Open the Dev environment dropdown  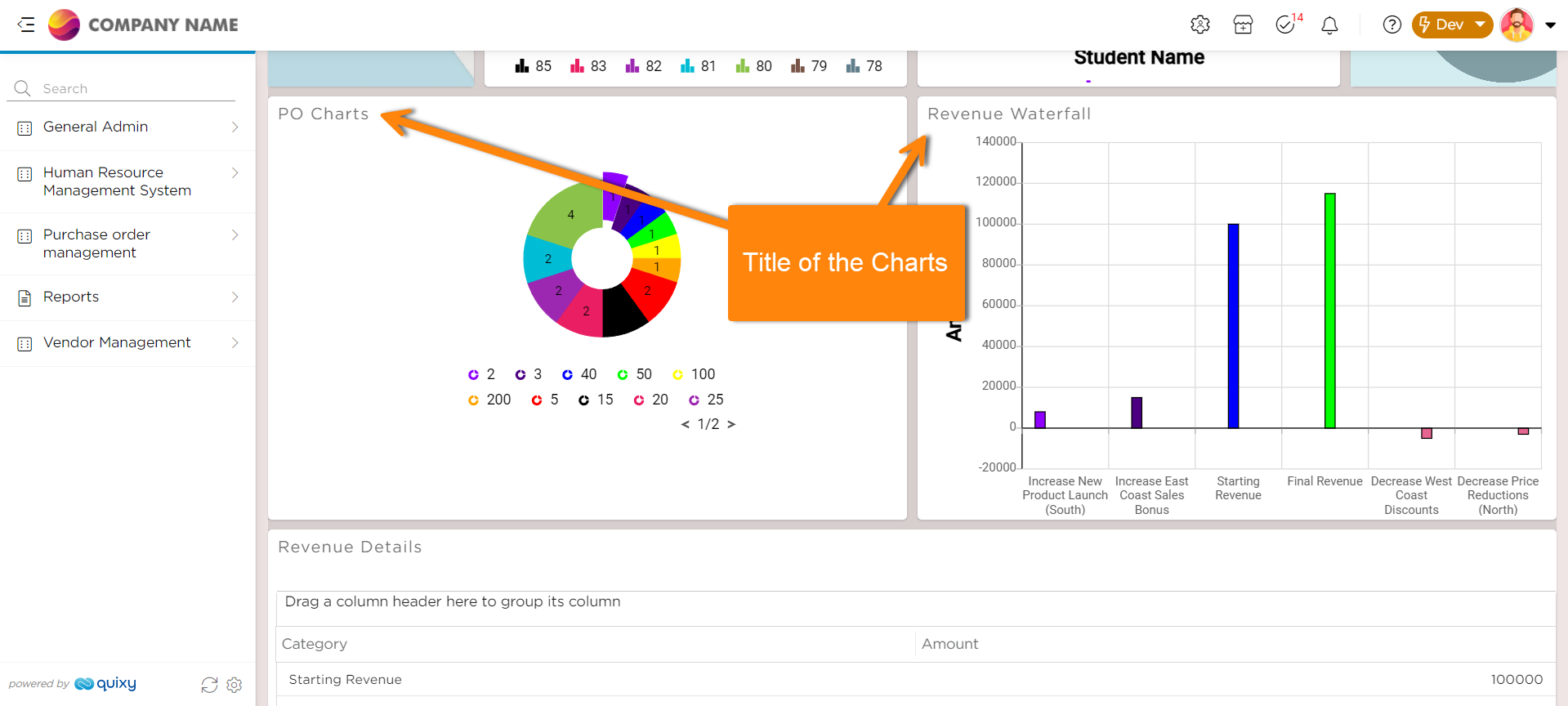click(1452, 25)
